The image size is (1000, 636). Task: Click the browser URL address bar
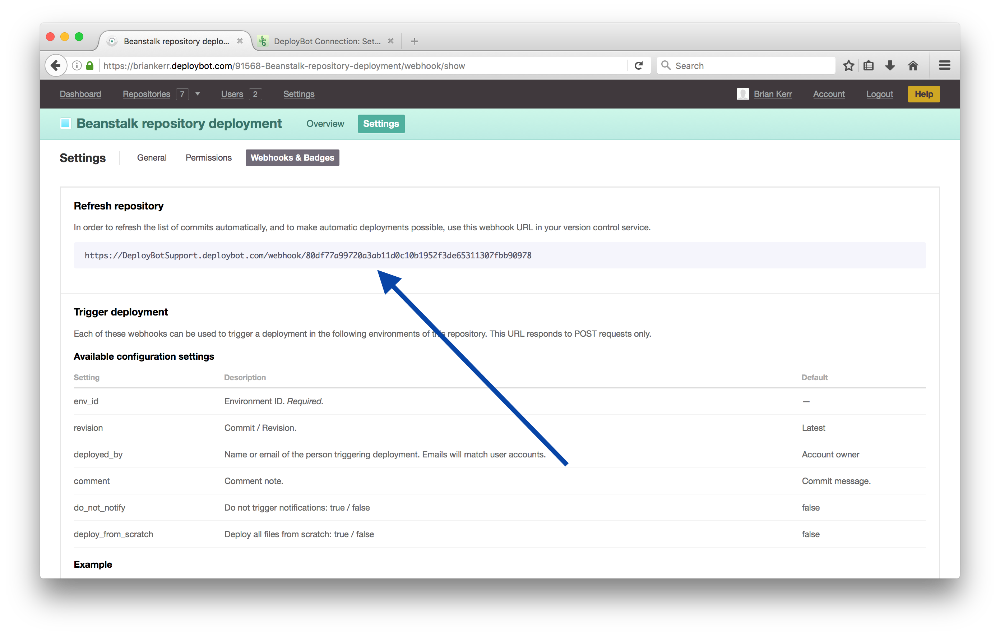coord(364,66)
